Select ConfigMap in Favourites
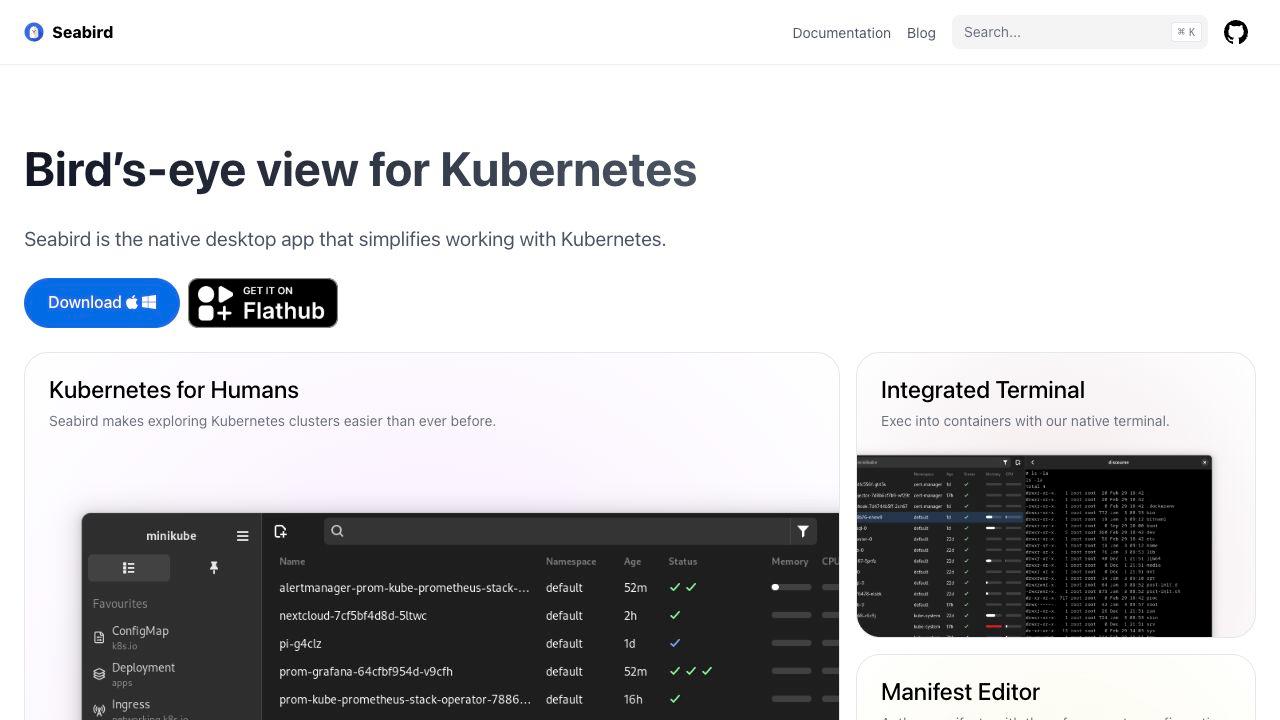 click(x=140, y=638)
